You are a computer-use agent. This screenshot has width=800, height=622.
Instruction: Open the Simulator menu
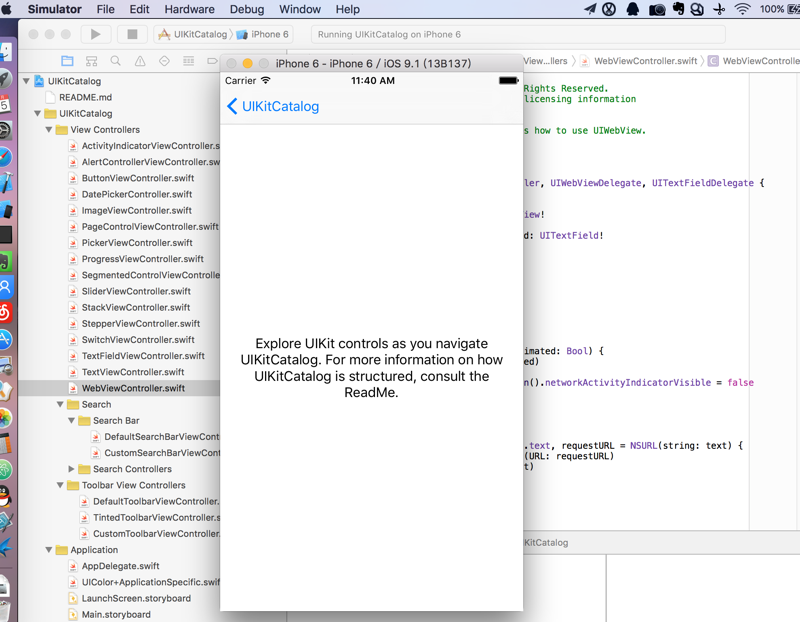54,9
